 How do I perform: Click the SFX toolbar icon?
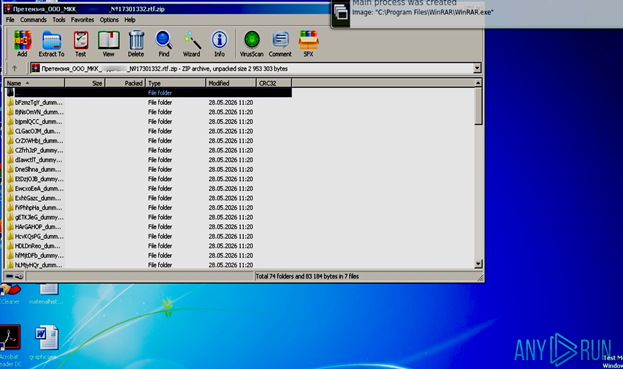(x=308, y=43)
